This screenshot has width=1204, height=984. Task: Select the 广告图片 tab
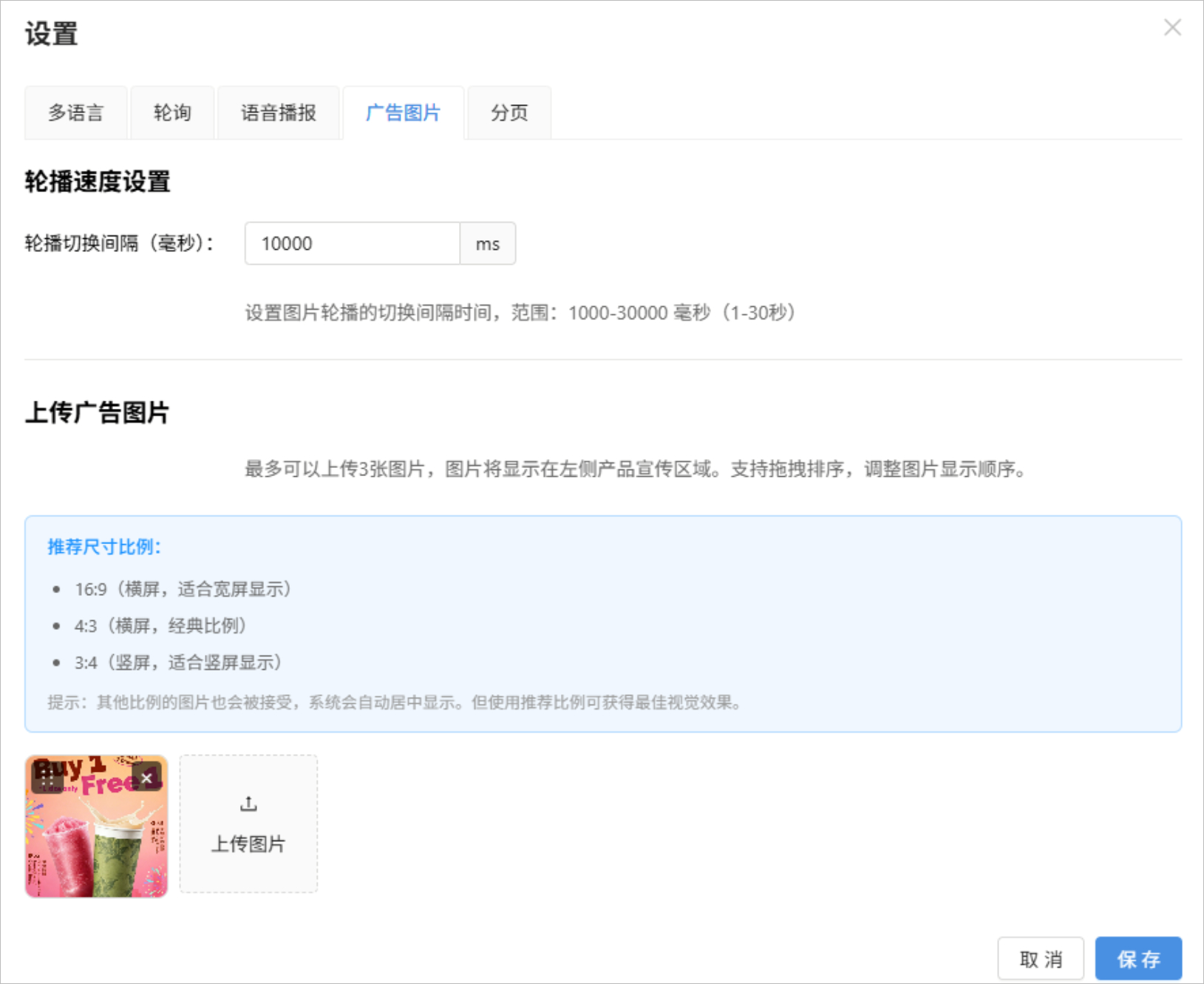404,113
